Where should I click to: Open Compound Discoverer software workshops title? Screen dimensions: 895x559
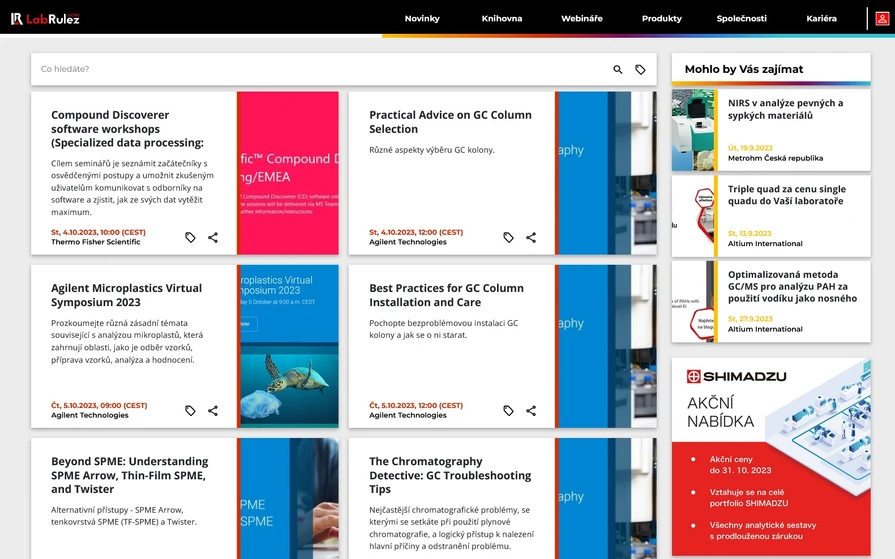(127, 128)
